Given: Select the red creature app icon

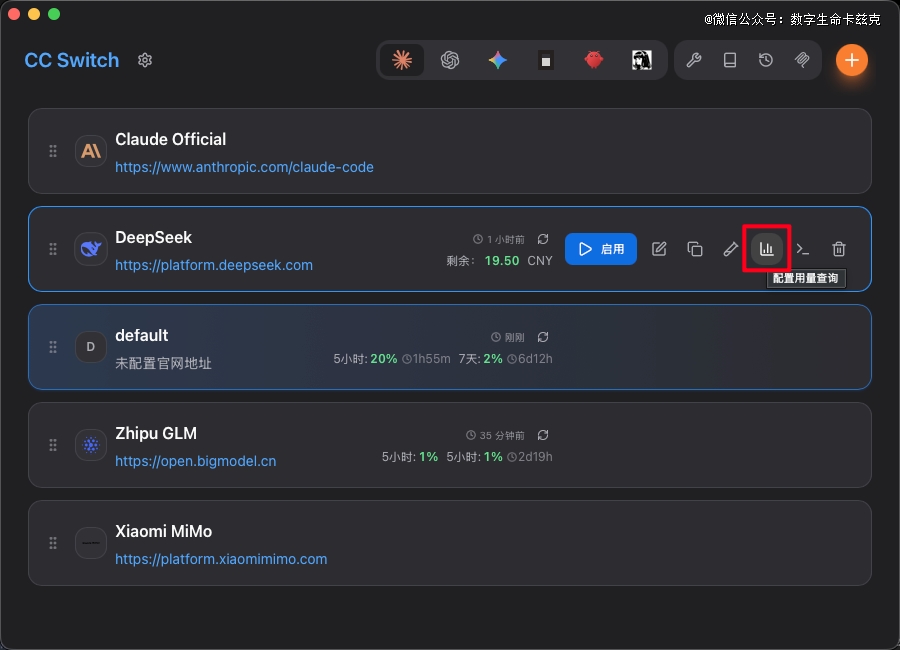Looking at the screenshot, I should click(594, 60).
